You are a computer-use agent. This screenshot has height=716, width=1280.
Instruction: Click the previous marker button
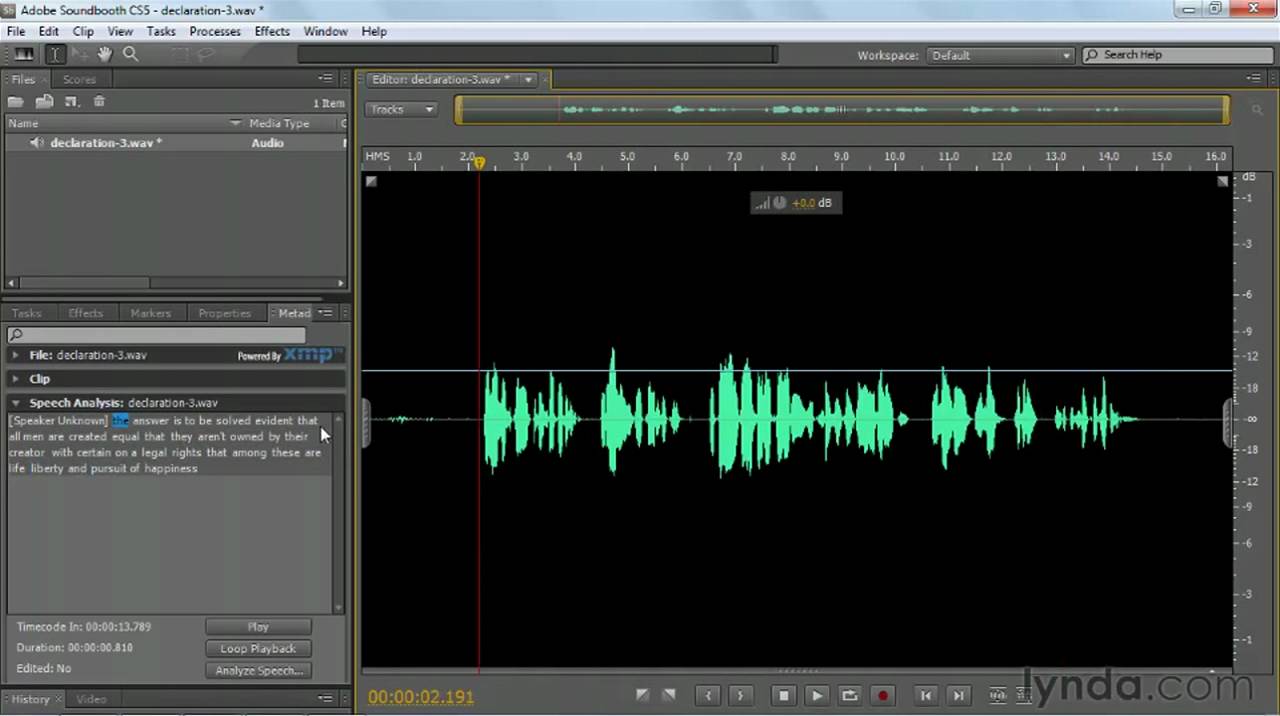coord(708,696)
